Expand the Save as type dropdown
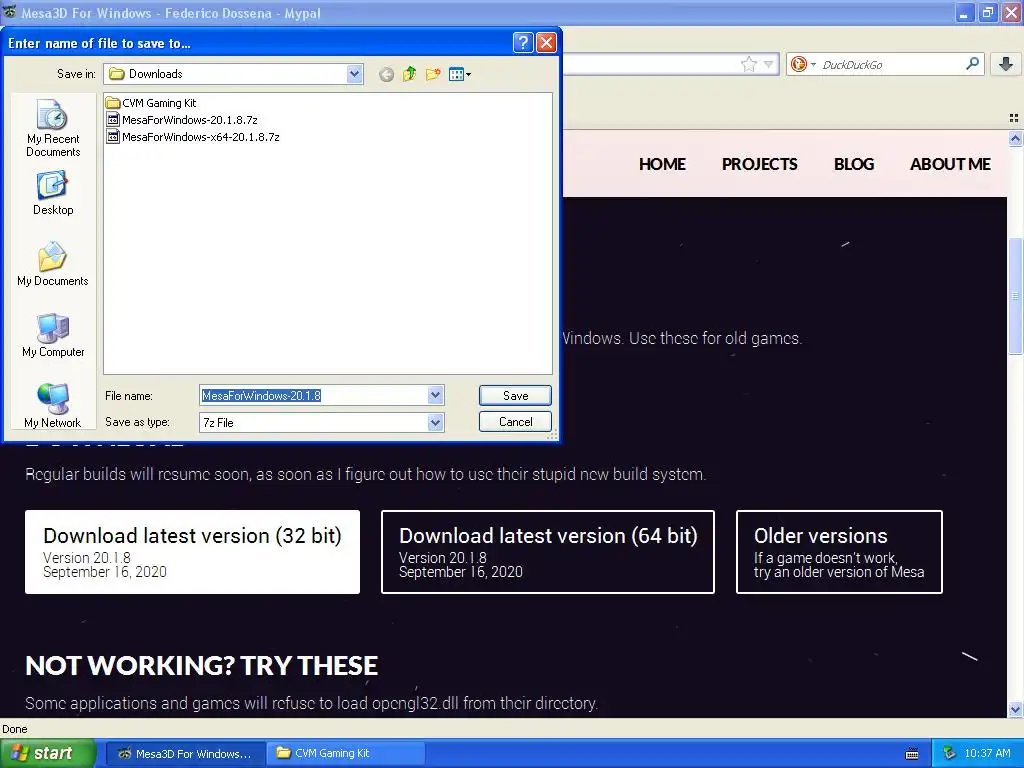 [436, 423]
